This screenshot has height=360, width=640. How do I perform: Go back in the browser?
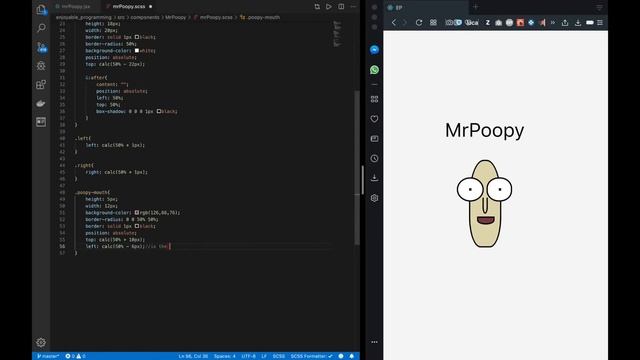click(394, 23)
